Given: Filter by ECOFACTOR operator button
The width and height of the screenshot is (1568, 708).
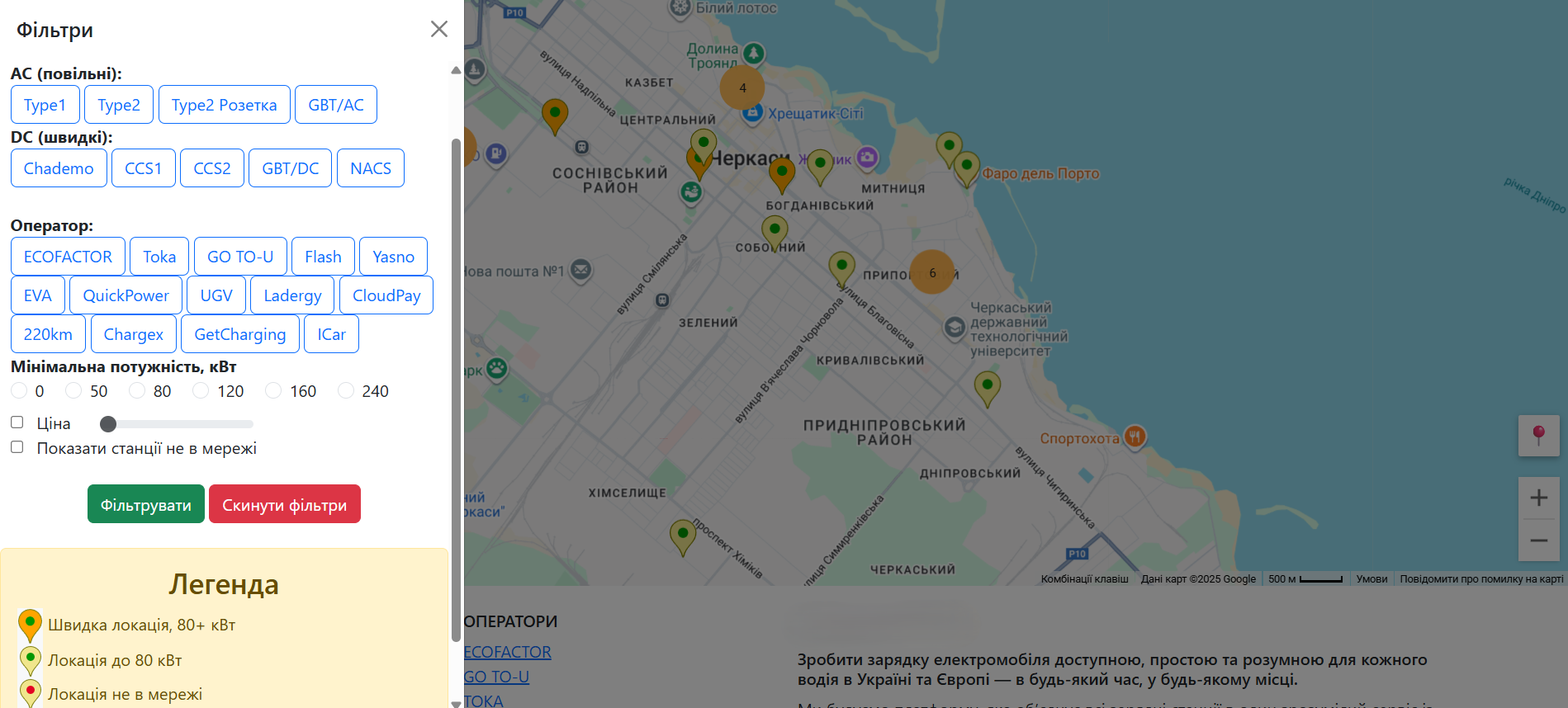Looking at the screenshot, I should click(x=68, y=257).
